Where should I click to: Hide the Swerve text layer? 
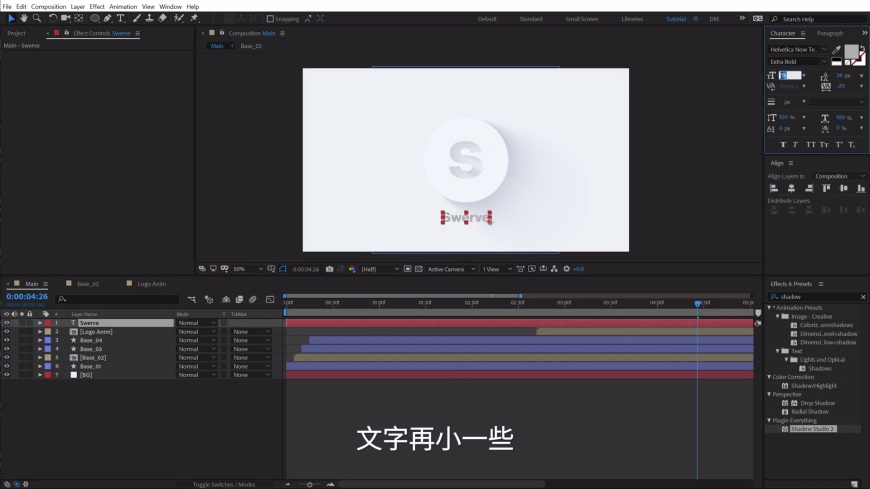pos(7,323)
